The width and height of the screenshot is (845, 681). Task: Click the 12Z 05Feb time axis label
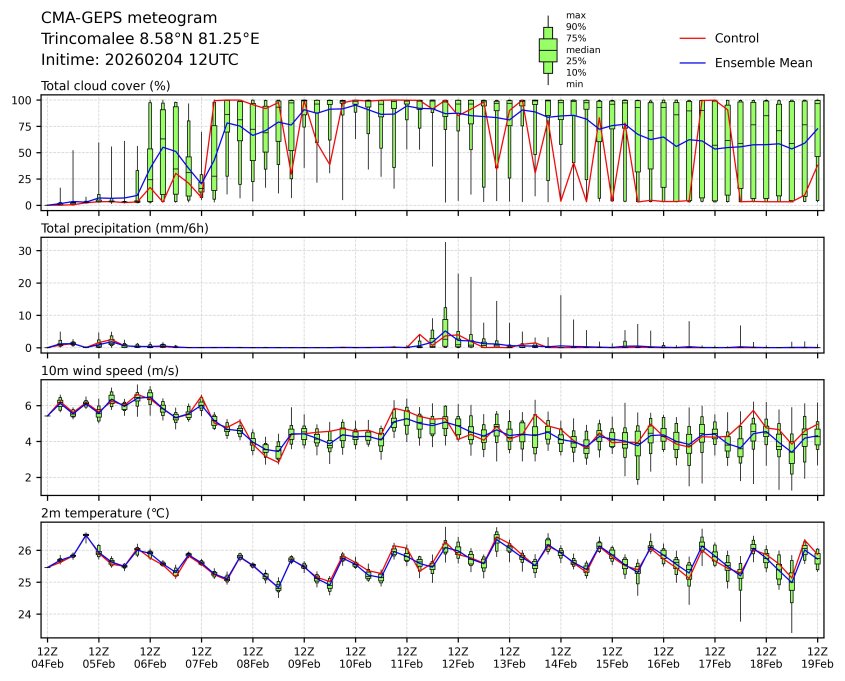pyautogui.click(x=99, y=657)
